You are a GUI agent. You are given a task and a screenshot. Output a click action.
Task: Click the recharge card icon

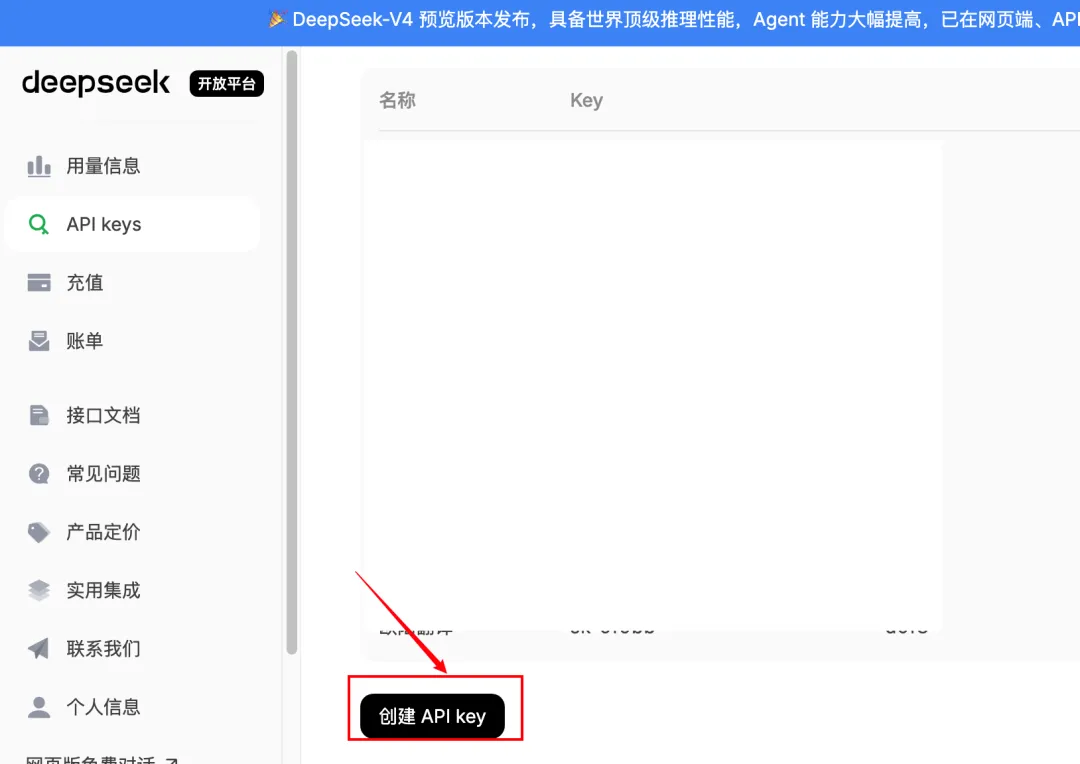point(39,282)
